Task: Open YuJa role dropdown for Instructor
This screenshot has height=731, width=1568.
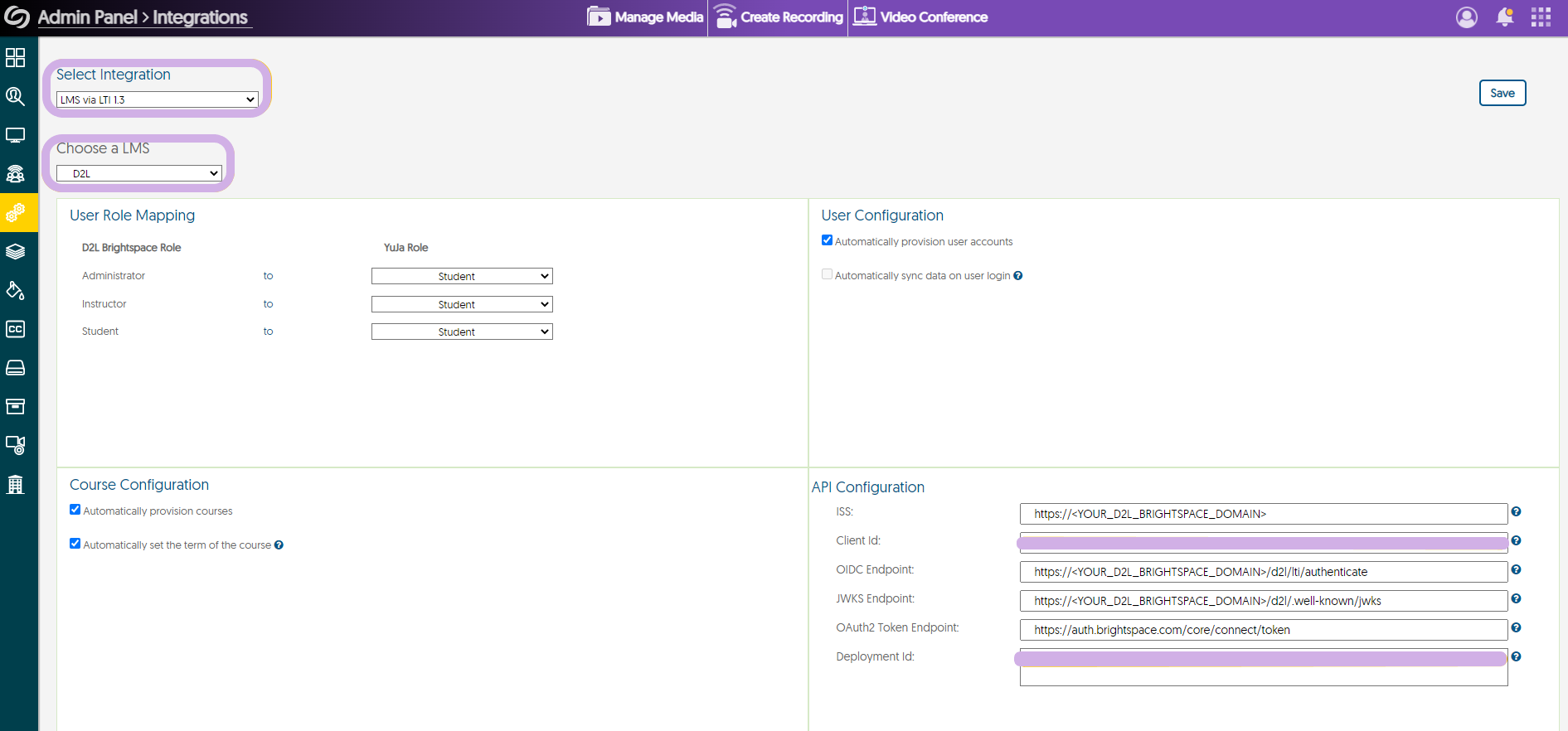Action: [462, 304]
